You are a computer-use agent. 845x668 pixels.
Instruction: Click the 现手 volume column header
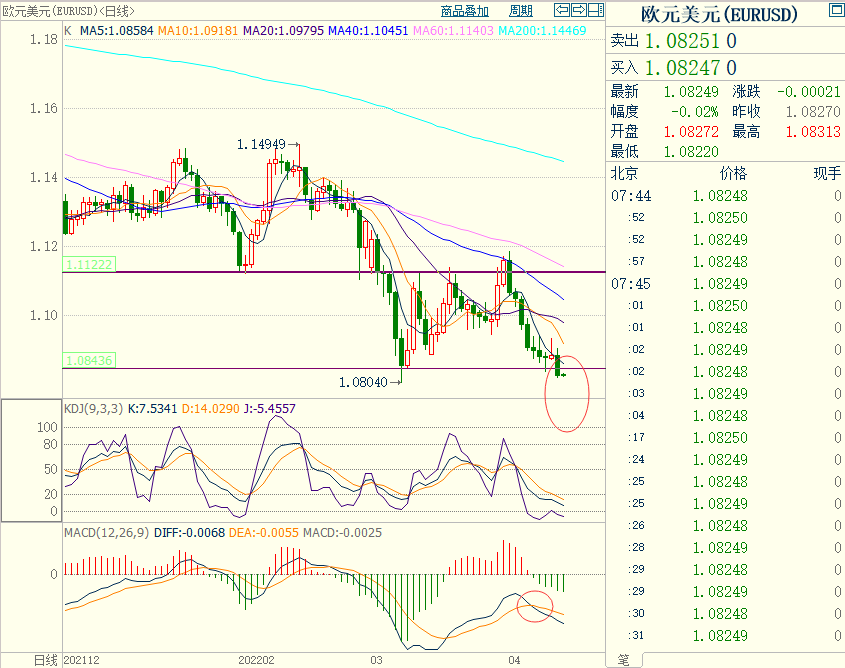[827, 173]
